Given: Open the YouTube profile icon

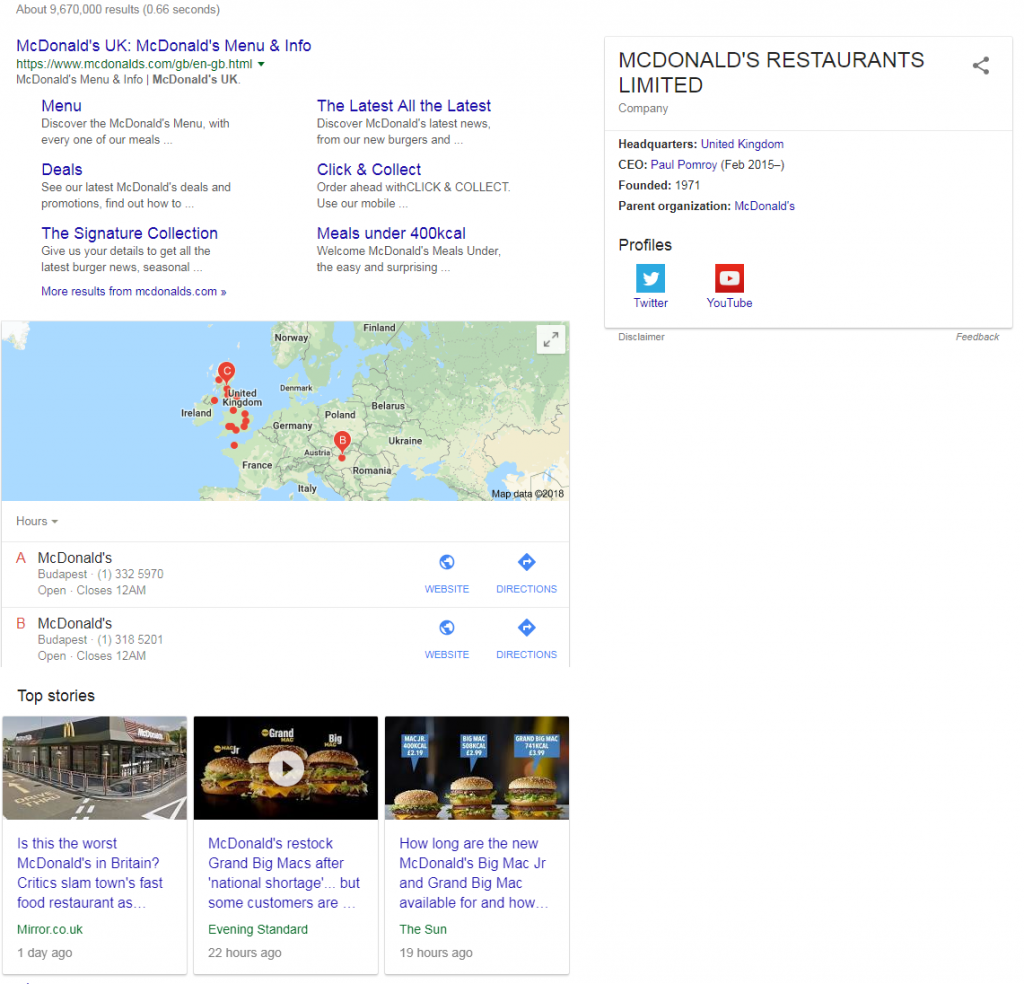Looking at the screenshot, I should pyautogui.click(x=729, y=278).
